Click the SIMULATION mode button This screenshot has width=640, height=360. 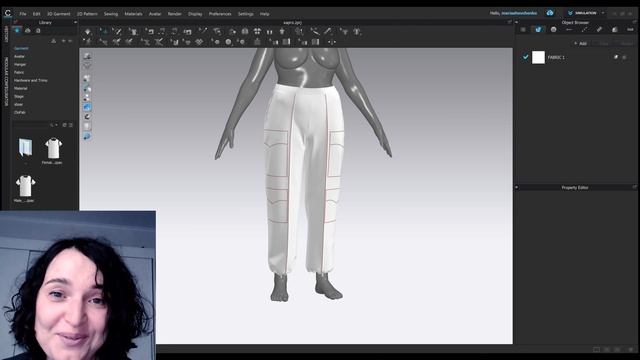[x=582, y=13]
